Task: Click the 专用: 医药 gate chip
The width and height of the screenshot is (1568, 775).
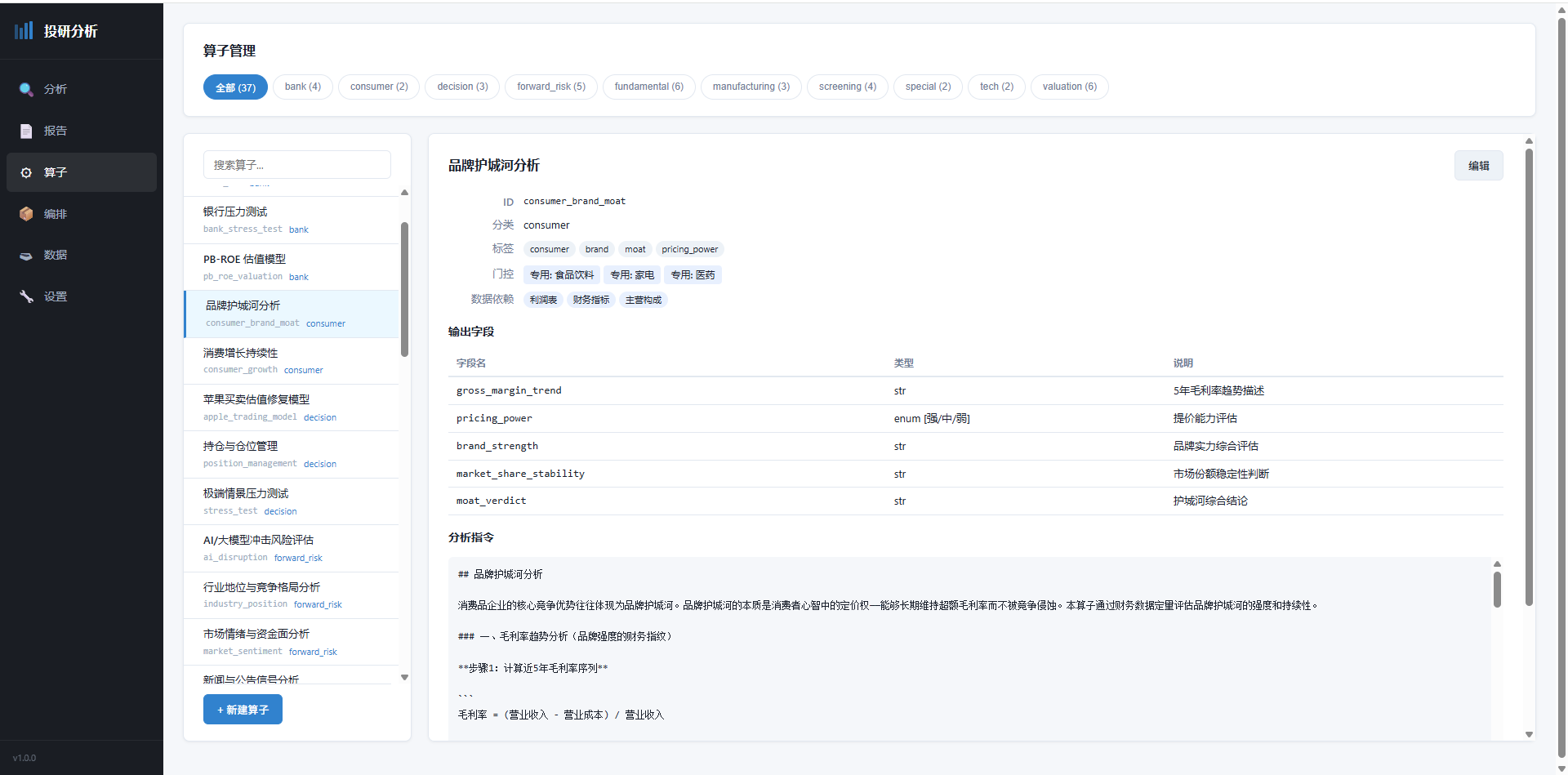Action: pyautogui.click(x=693, y=275)
